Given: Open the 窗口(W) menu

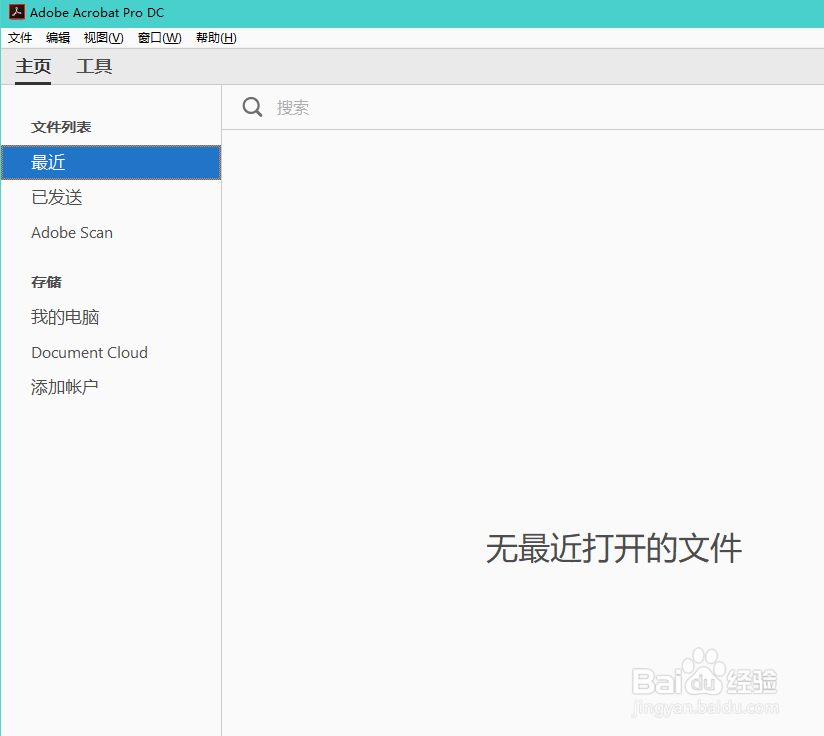Looking at the screenshot, I should click(x=160, y=38).
